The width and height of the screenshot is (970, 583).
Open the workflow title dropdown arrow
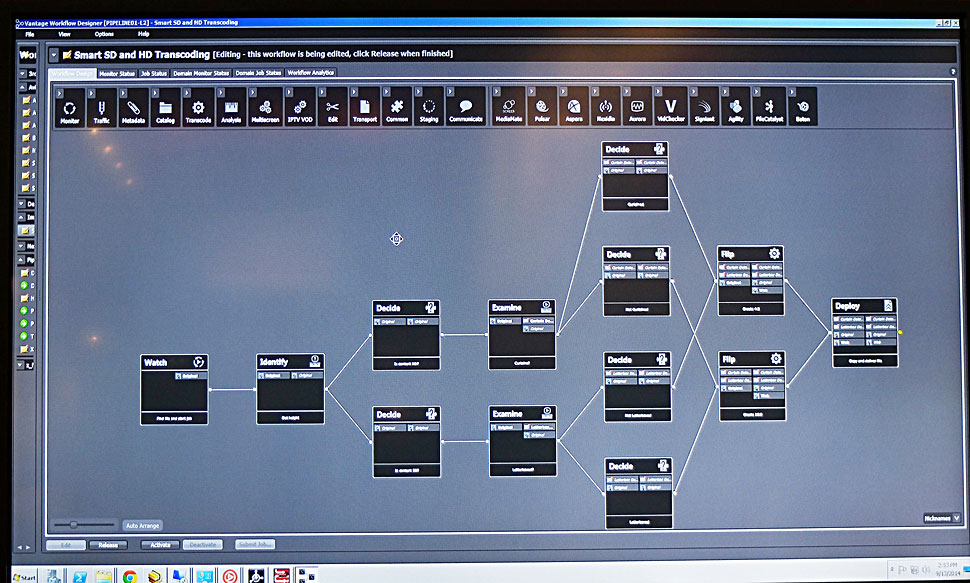54,55
